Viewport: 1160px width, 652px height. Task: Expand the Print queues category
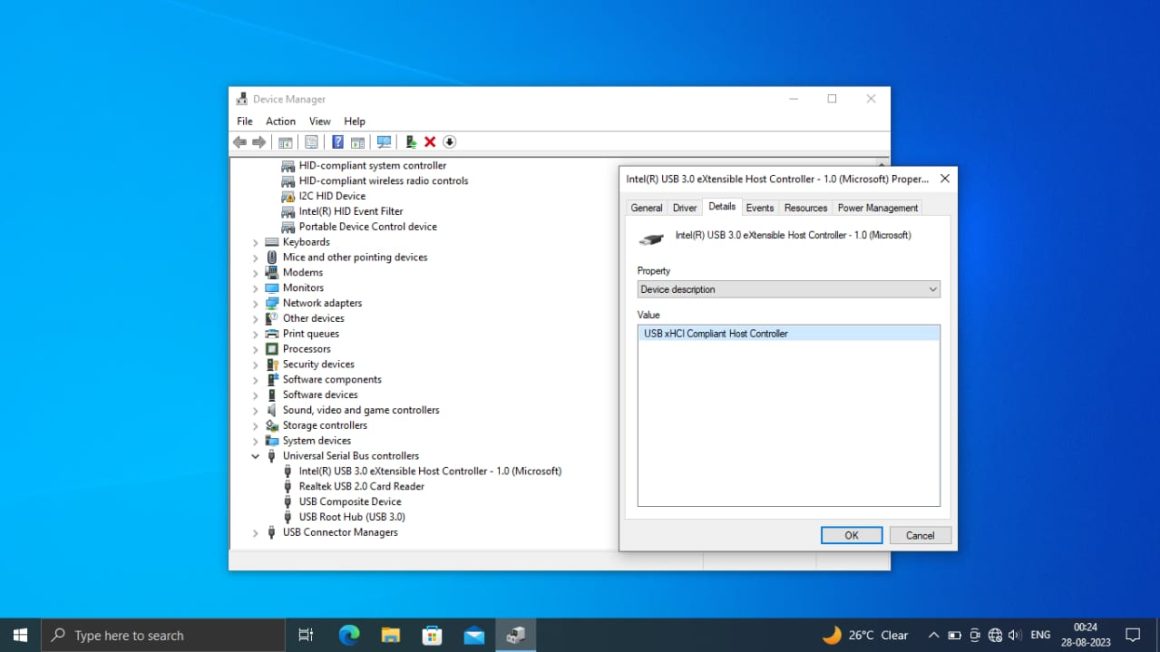(255, 335)
